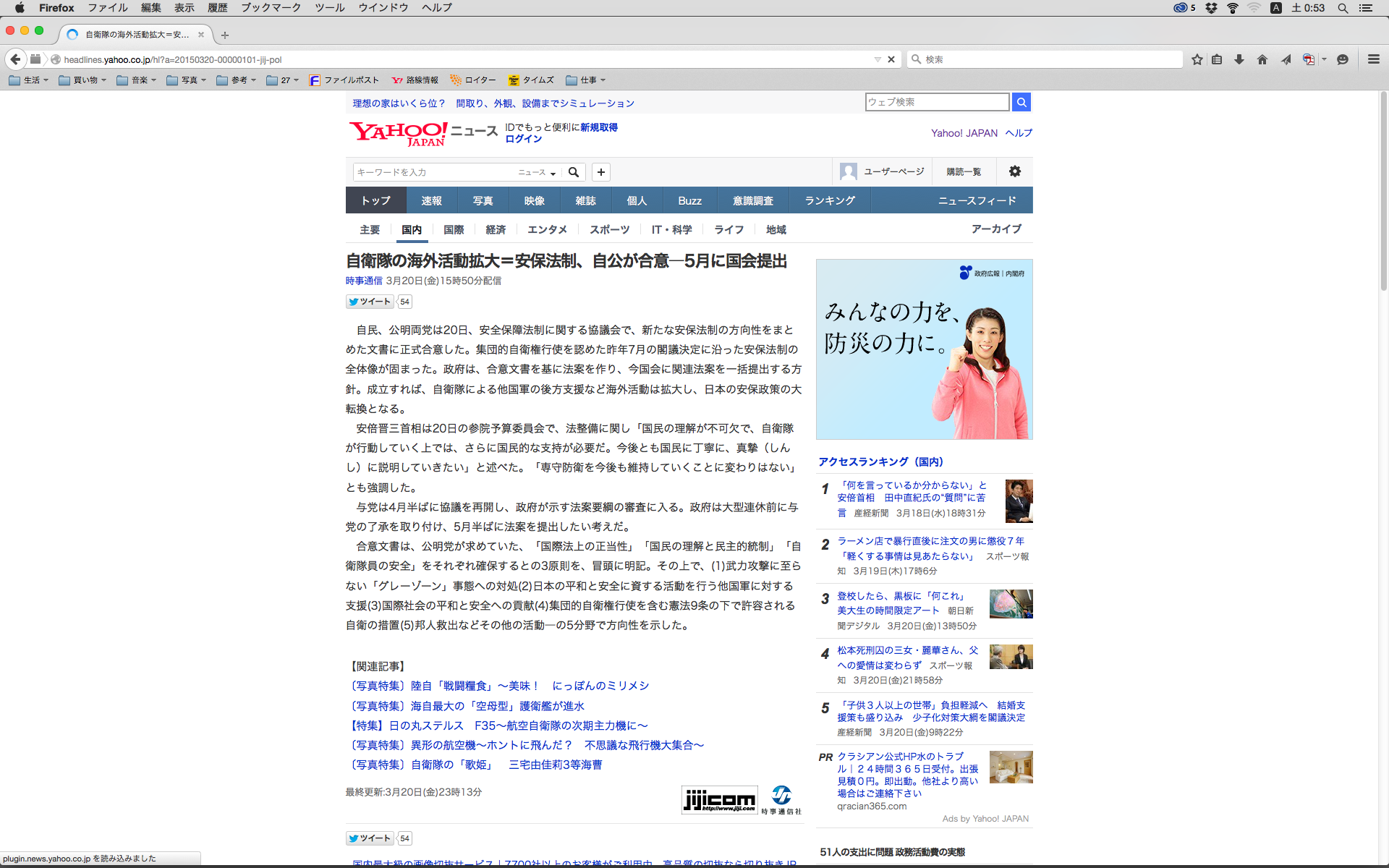Go to the Firefox home page icon
Viewport: 1389px width, 868px height.
(1262, 59)
